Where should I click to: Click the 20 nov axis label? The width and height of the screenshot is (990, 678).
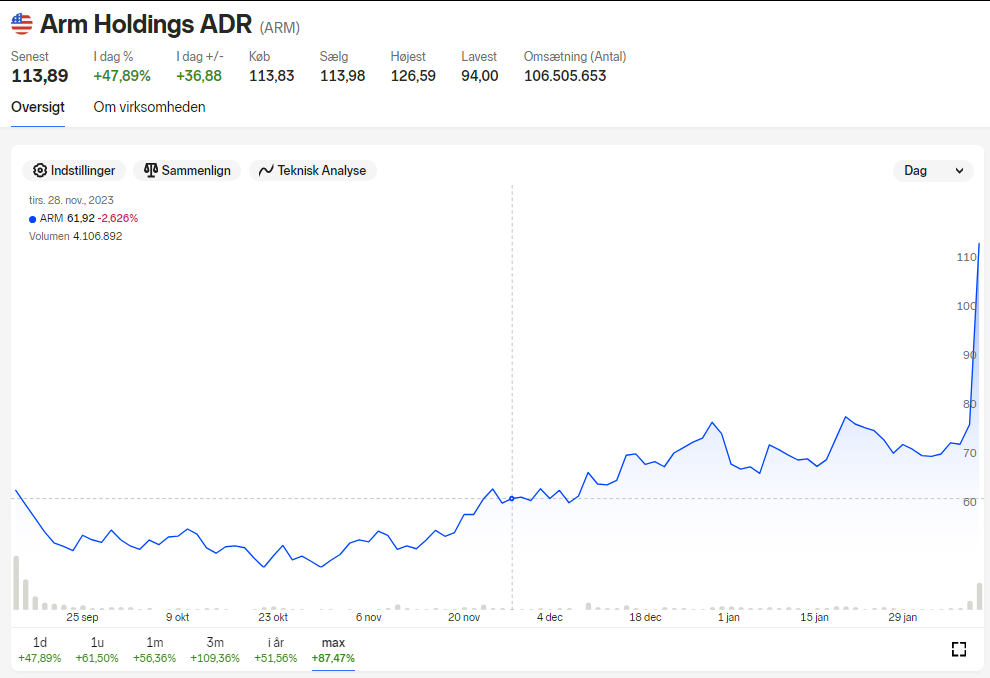click(x=464, y=617)
